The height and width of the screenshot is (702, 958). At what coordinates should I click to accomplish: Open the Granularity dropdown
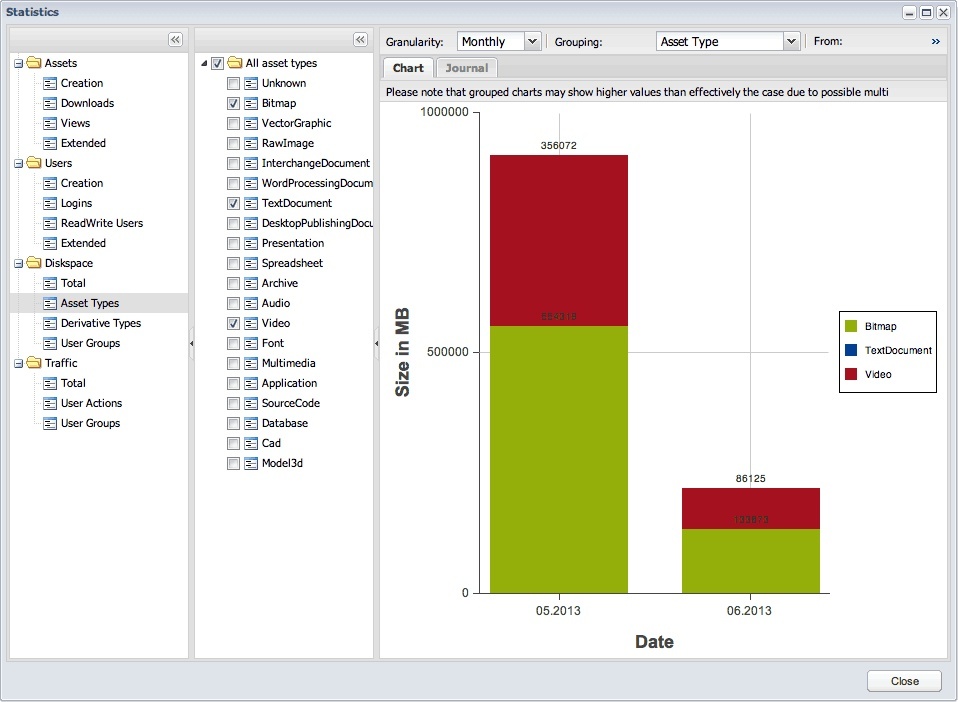click(x=532, y=41)
